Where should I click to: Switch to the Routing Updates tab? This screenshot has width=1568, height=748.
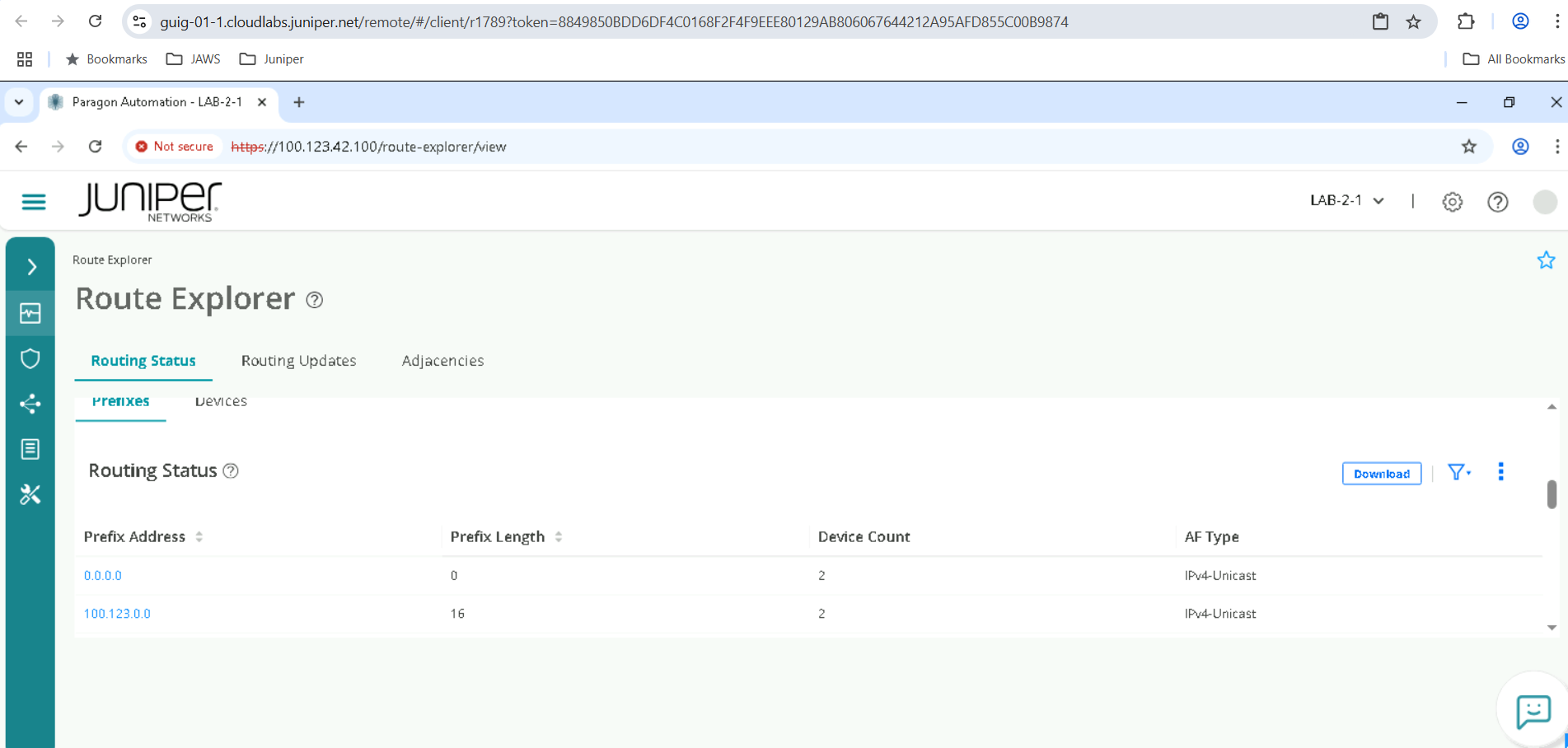coord(298,361)
